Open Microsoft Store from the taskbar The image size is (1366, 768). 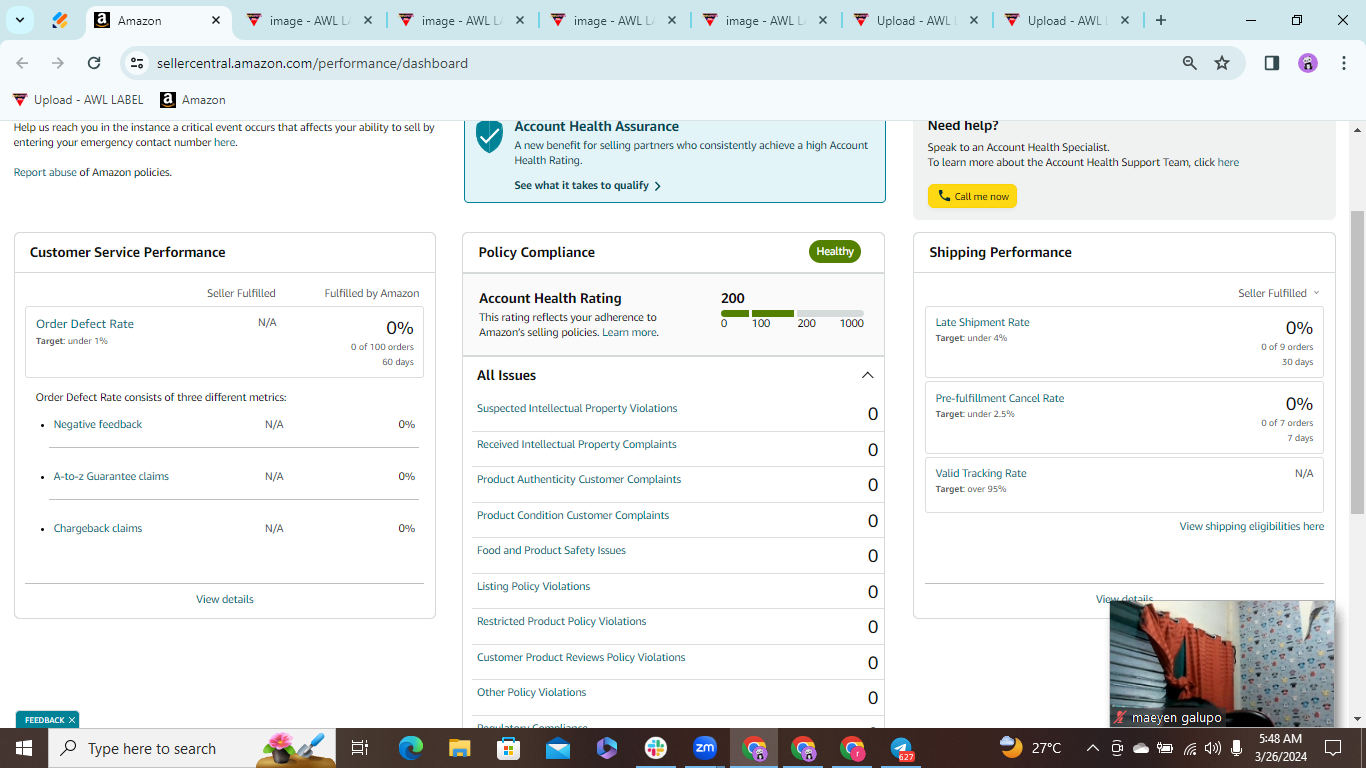point(509,748)
